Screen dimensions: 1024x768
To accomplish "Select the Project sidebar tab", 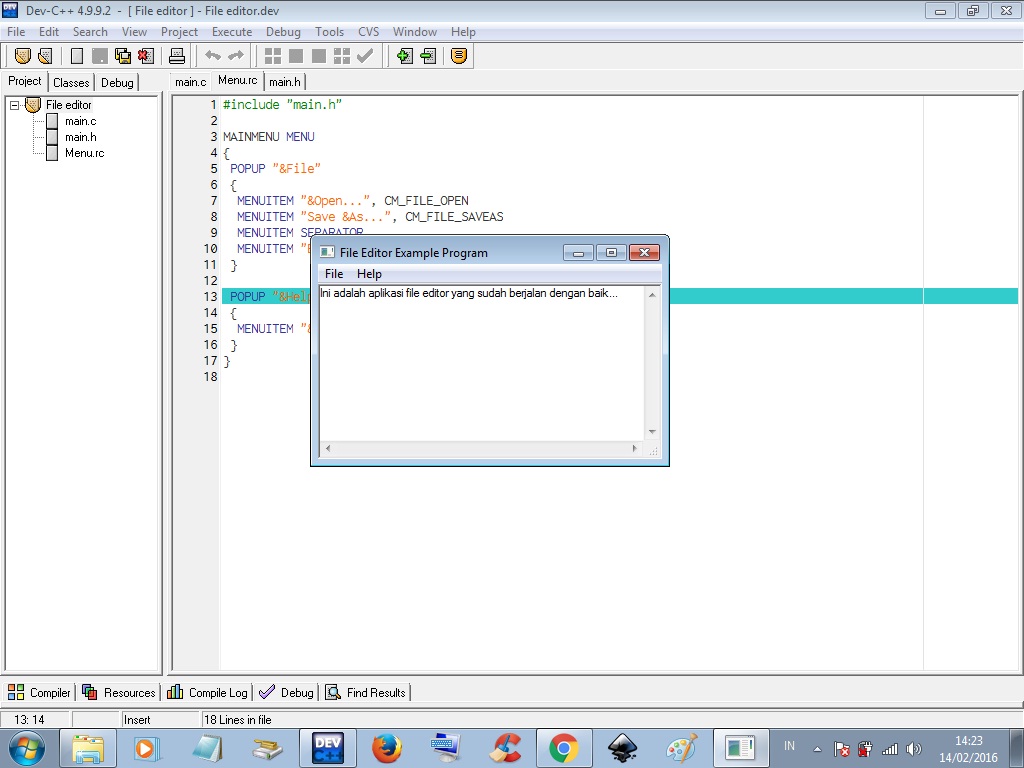I will click(25, 82).
